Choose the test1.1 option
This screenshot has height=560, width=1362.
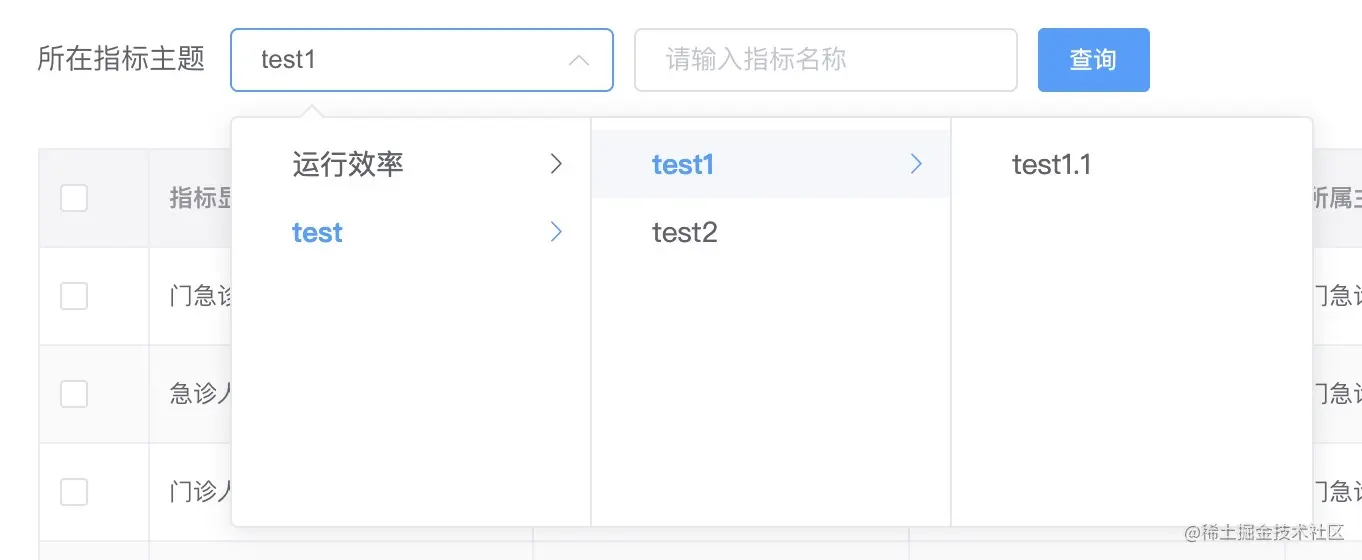[x=1051, y=164]
